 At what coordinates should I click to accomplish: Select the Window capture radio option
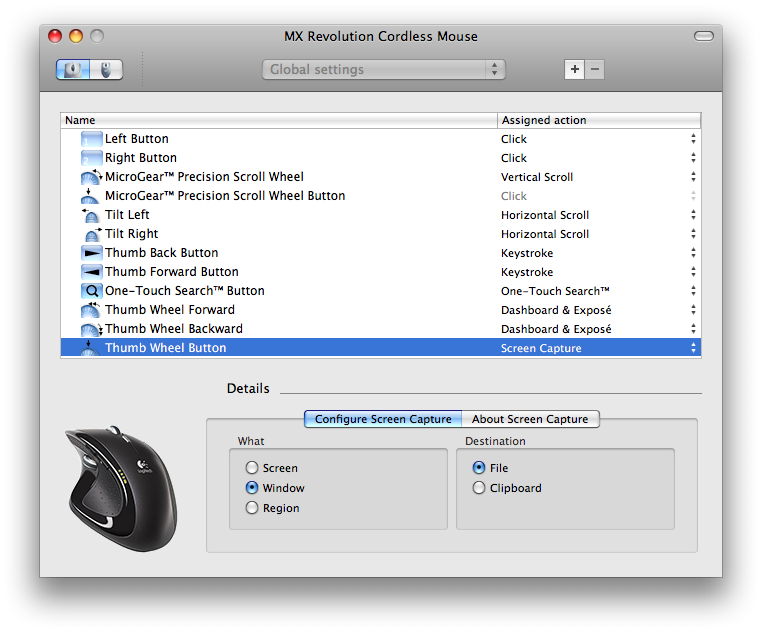(x=252, y=488)
